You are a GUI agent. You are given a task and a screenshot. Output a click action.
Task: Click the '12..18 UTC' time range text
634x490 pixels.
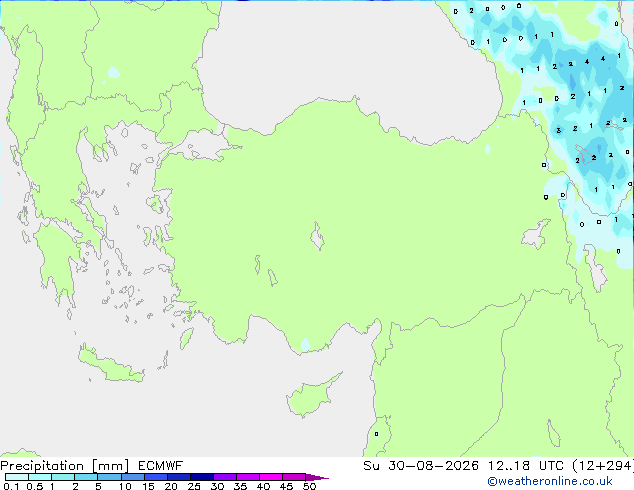click(526, 466)
